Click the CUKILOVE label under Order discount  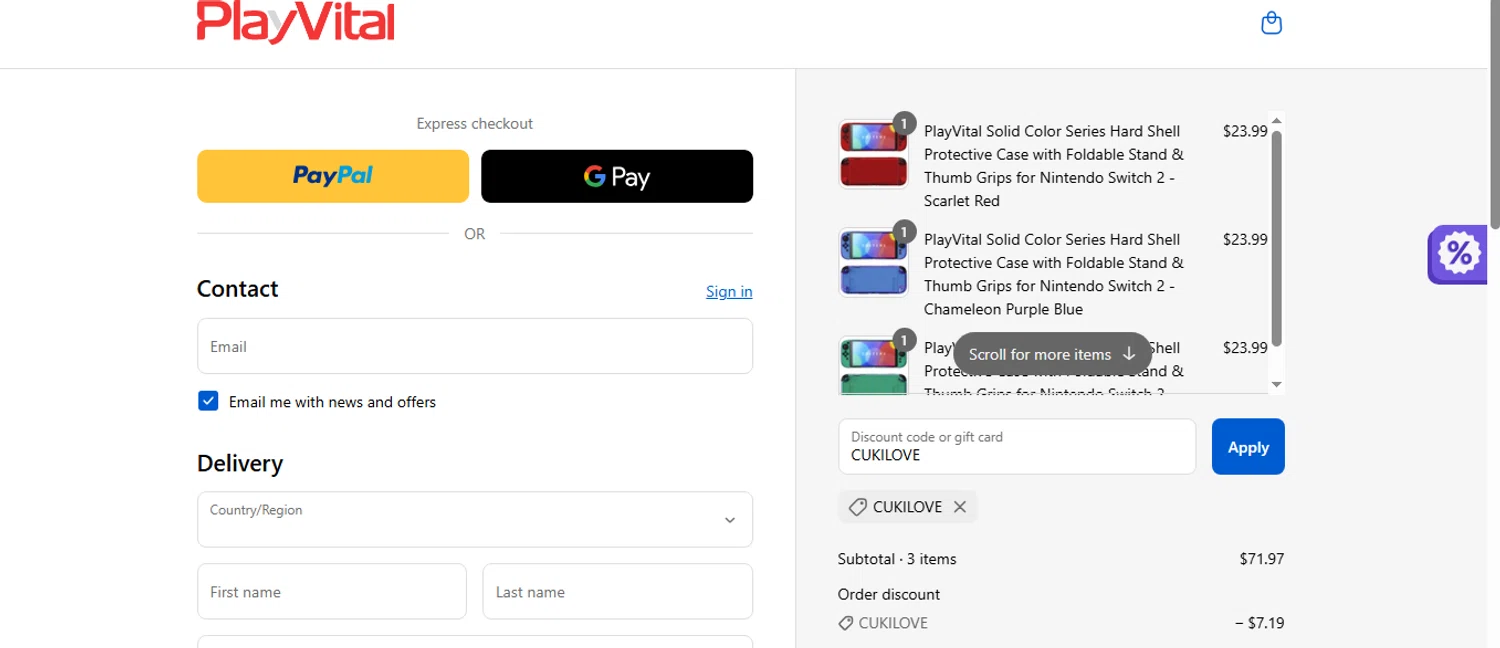[893, 623]
